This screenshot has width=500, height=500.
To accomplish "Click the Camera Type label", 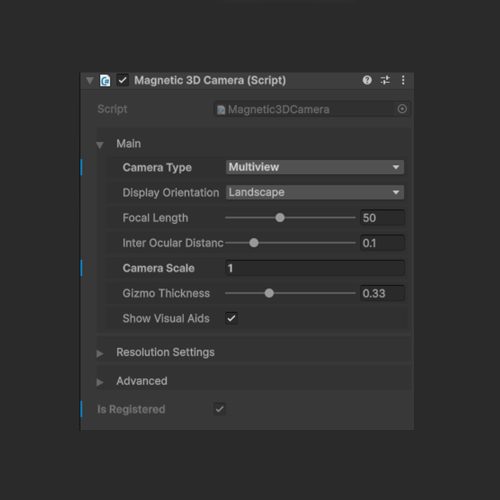I will click(157, 168).
